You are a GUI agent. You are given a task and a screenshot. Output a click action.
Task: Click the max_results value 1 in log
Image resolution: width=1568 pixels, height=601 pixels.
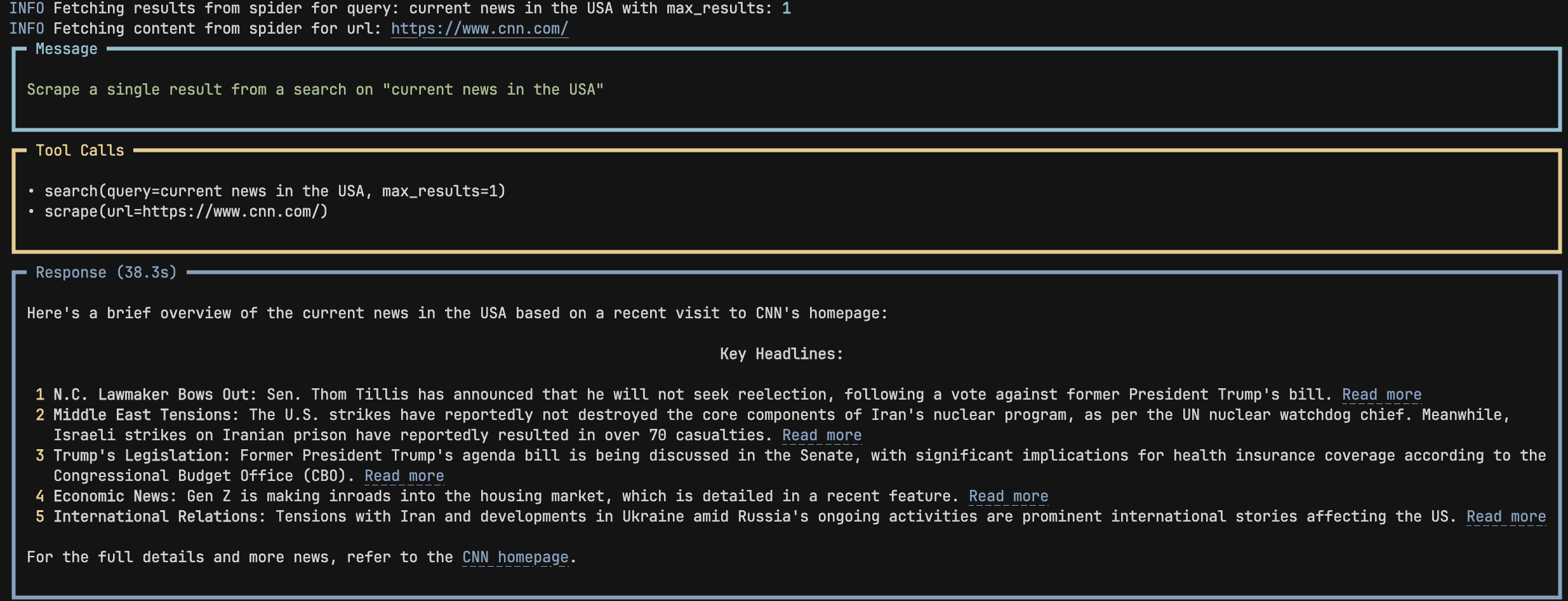pos(787,8)
